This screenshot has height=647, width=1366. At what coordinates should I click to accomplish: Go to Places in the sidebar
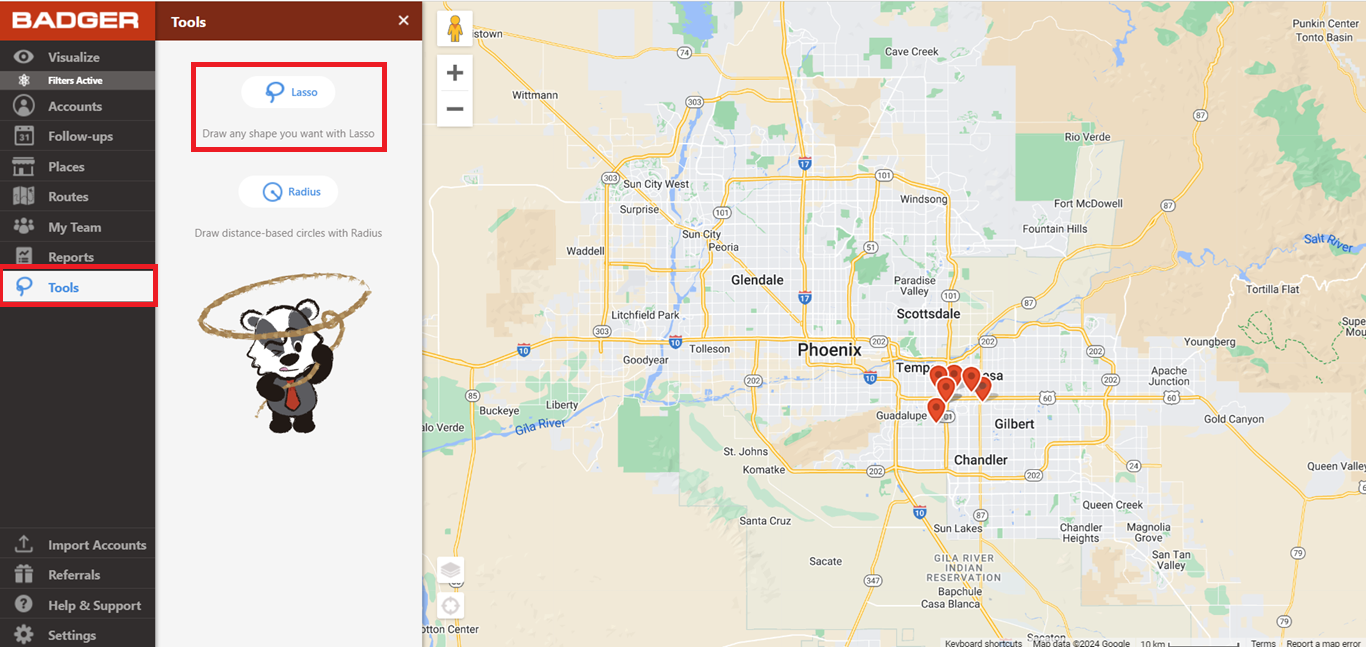(77, 166)
